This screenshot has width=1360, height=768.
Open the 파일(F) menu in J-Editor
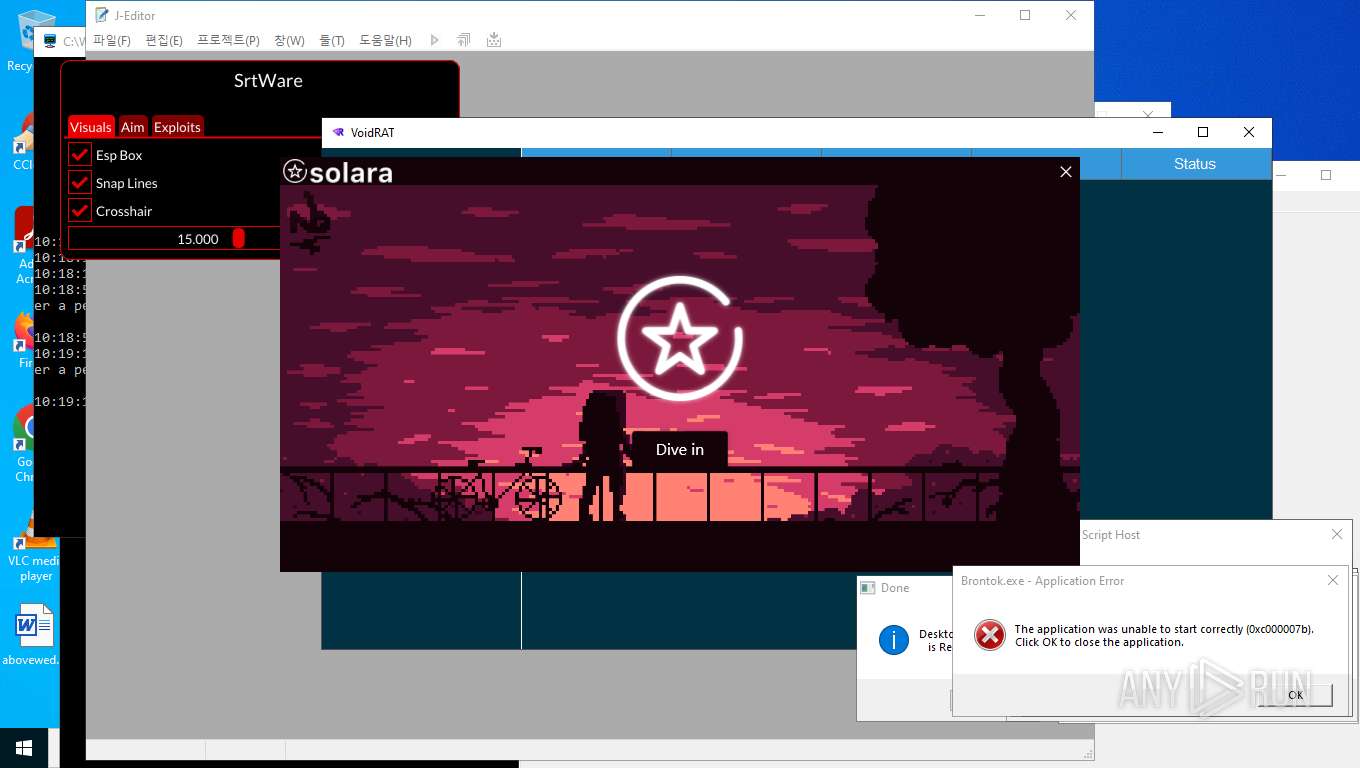[112, 40]
